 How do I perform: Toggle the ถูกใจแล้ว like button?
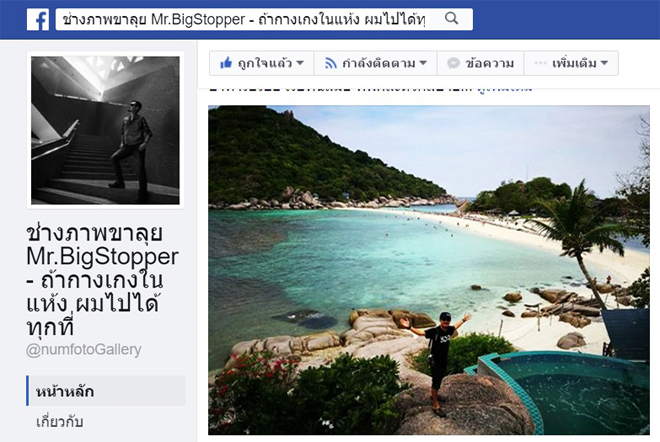coord(261,63)
